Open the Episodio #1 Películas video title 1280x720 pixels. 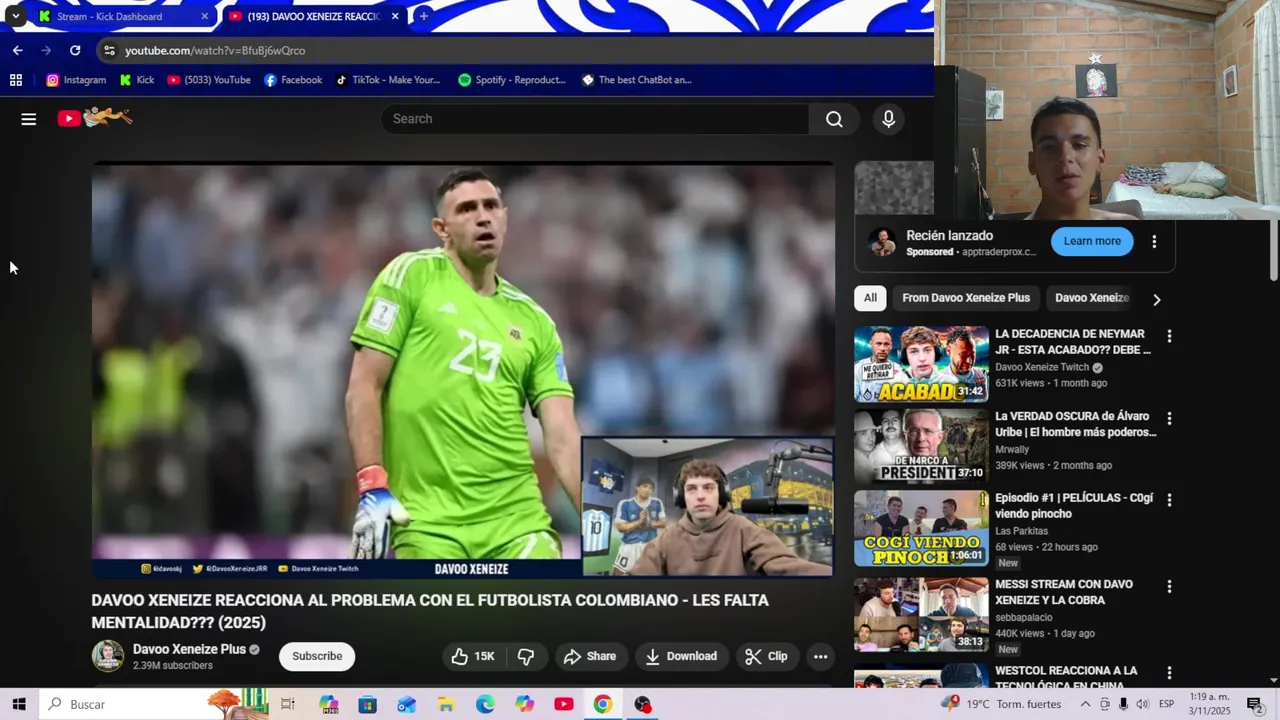[1074, 506]
